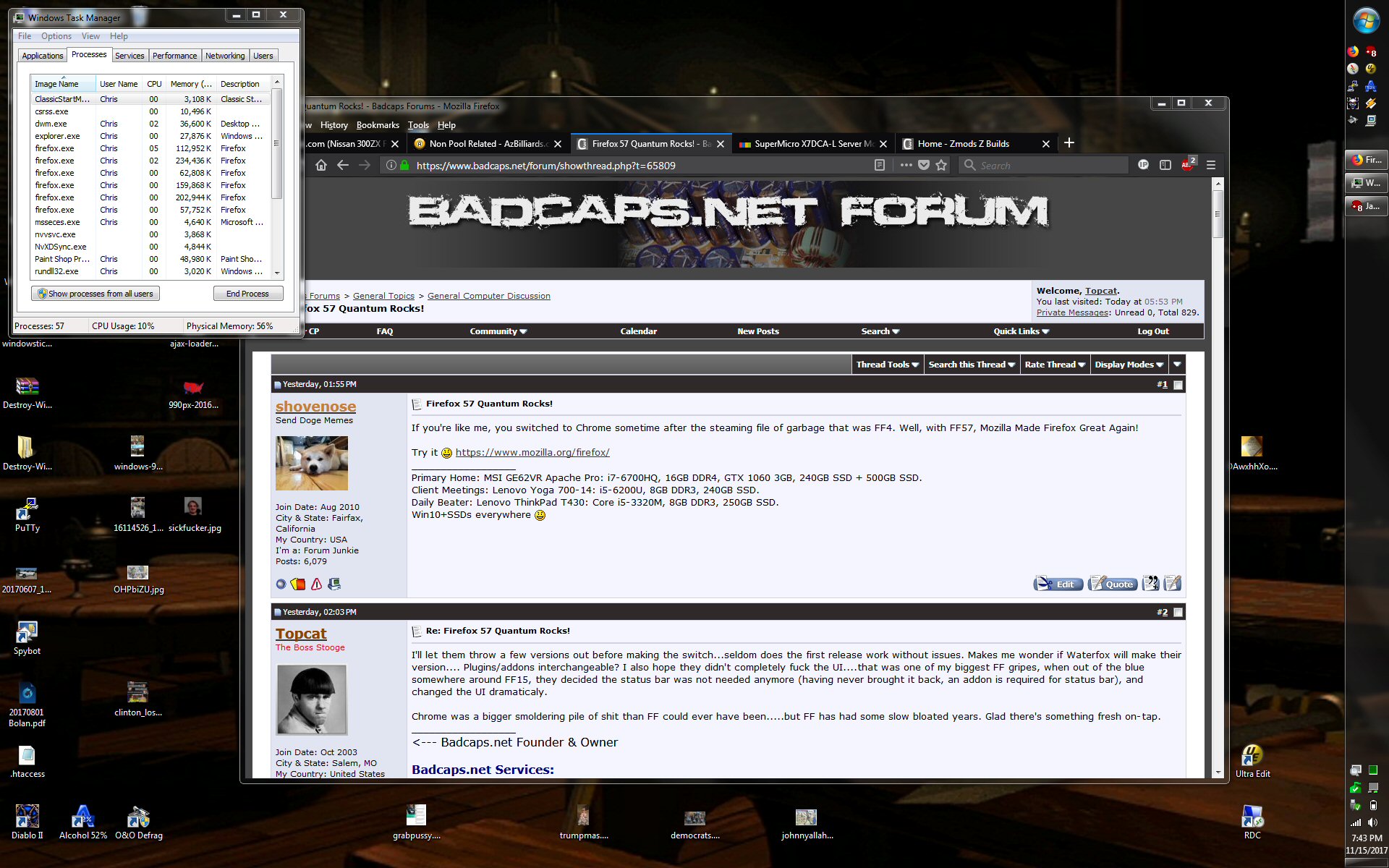
Task: Open the mozilla.org/firefox link
Action: pos(532,453)
